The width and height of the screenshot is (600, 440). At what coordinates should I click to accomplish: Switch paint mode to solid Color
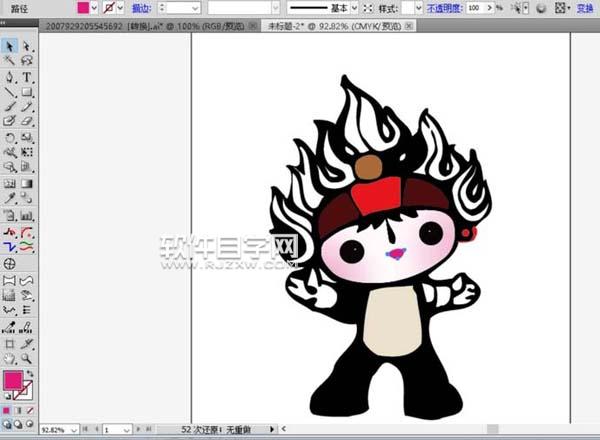tap(7, 410)
